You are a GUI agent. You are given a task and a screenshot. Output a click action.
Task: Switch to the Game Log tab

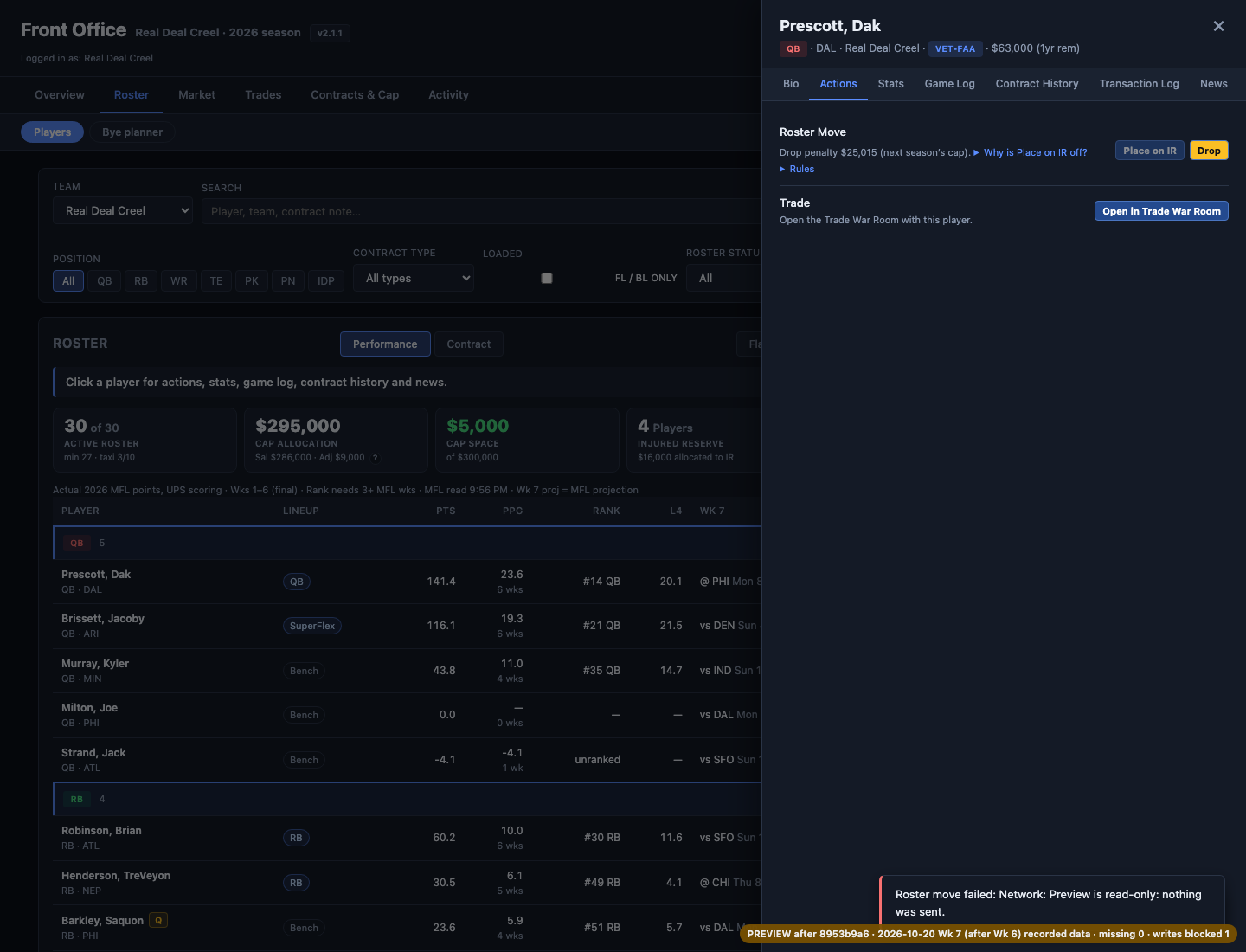(x=950, y=84)
